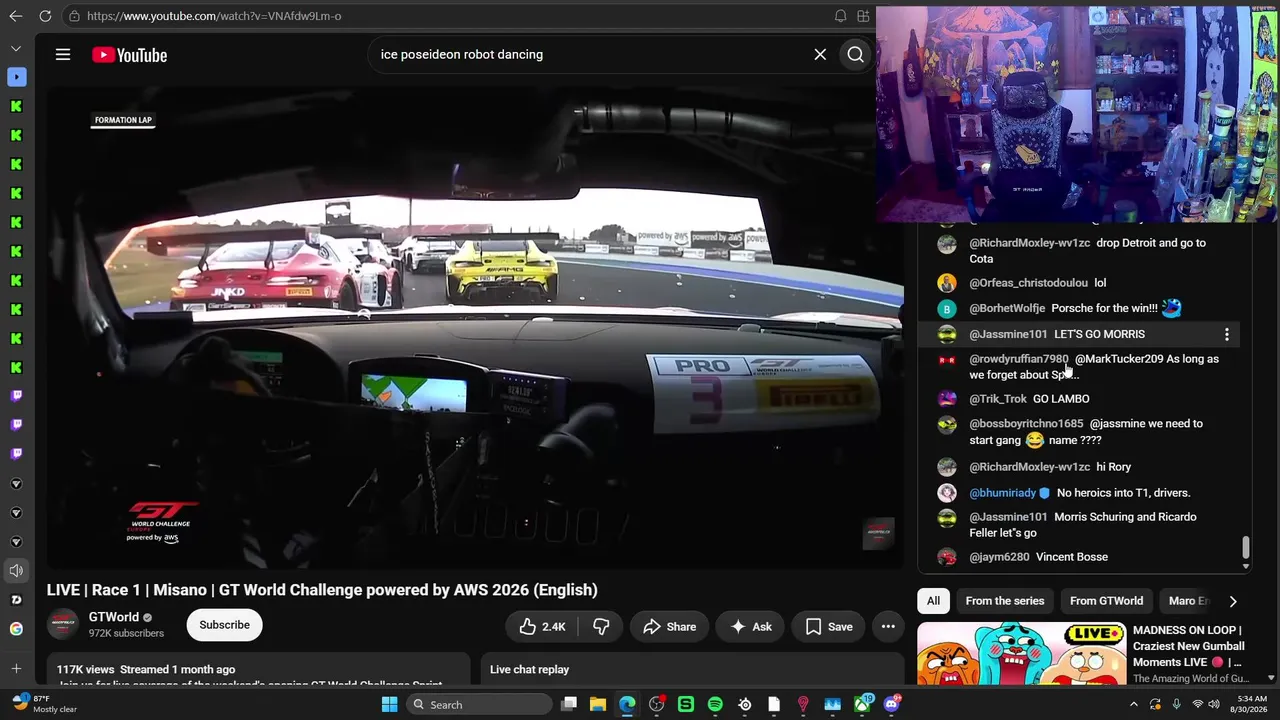Open the GTWorld channel name link
Screen dimensions: 1280x720
coord(113,617)
